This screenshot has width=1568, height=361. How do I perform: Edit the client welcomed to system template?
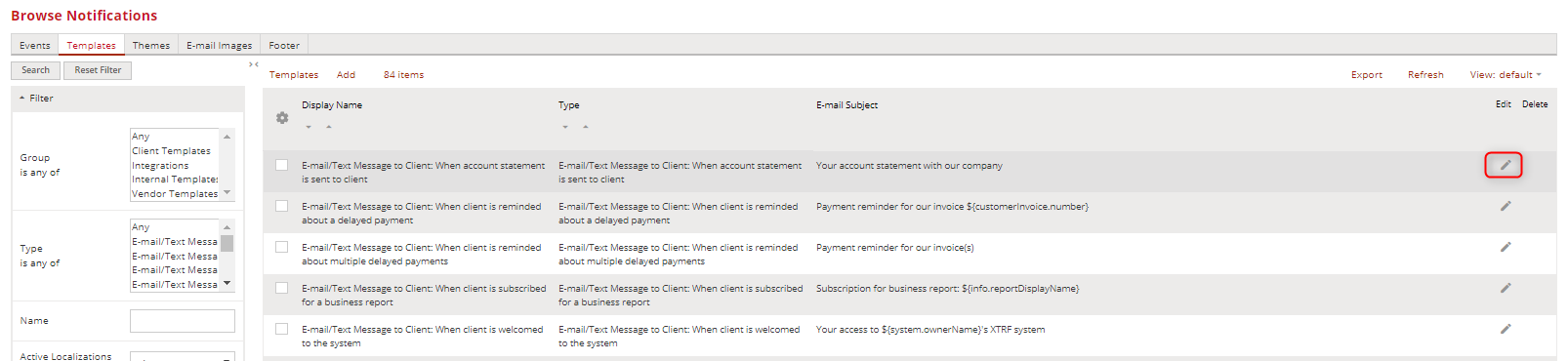(x=1505, y=329)
